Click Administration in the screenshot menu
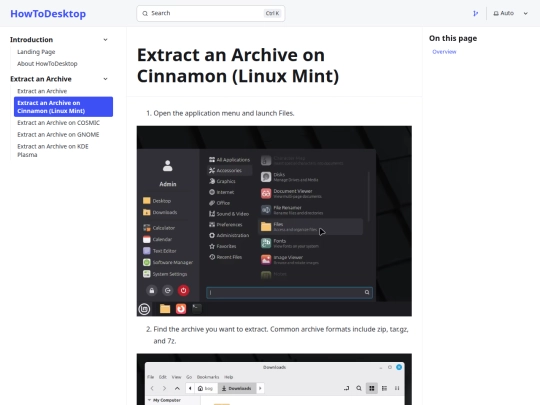 click(229, 235)
